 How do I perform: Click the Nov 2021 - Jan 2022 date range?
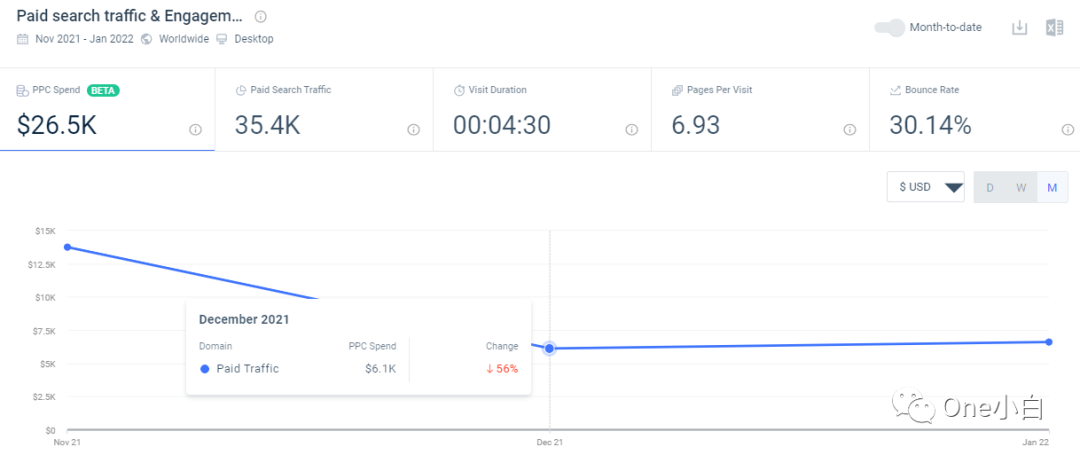[x=83, y=39]
